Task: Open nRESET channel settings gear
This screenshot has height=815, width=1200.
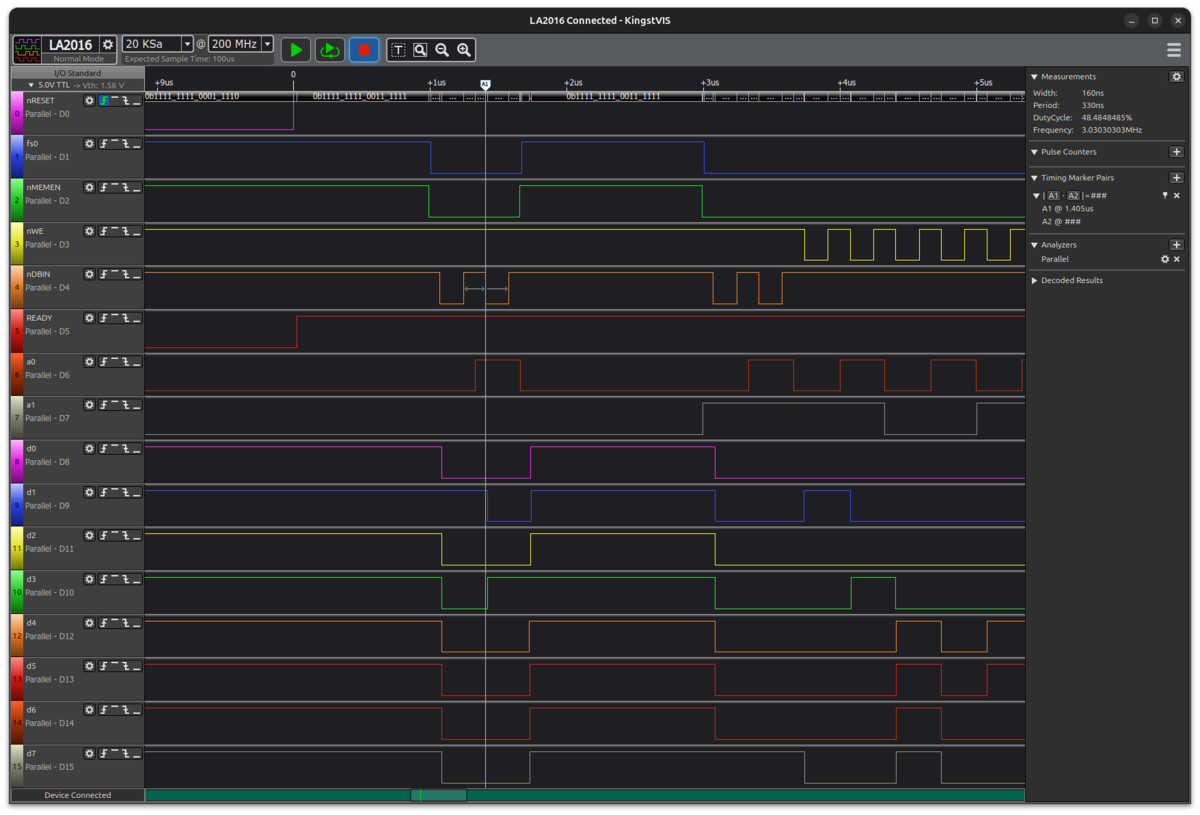Action: point(89,101)
